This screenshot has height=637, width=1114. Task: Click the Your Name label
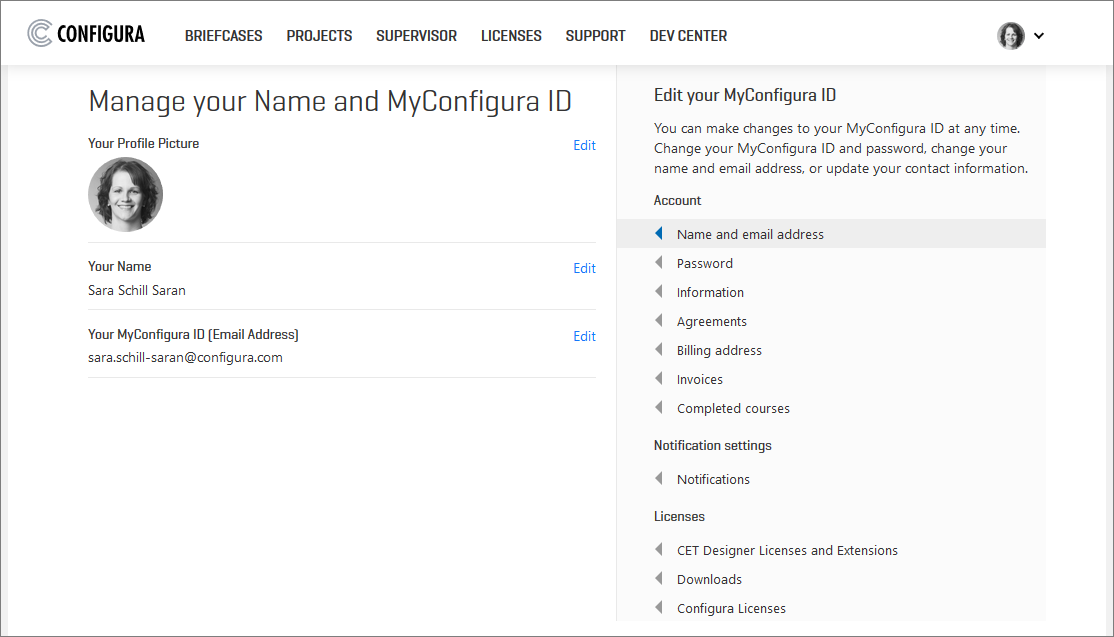[119, 266]
